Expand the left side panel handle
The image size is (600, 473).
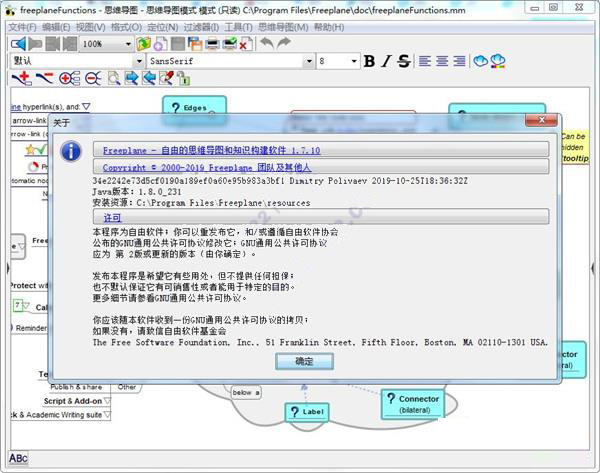pos(8,267)
